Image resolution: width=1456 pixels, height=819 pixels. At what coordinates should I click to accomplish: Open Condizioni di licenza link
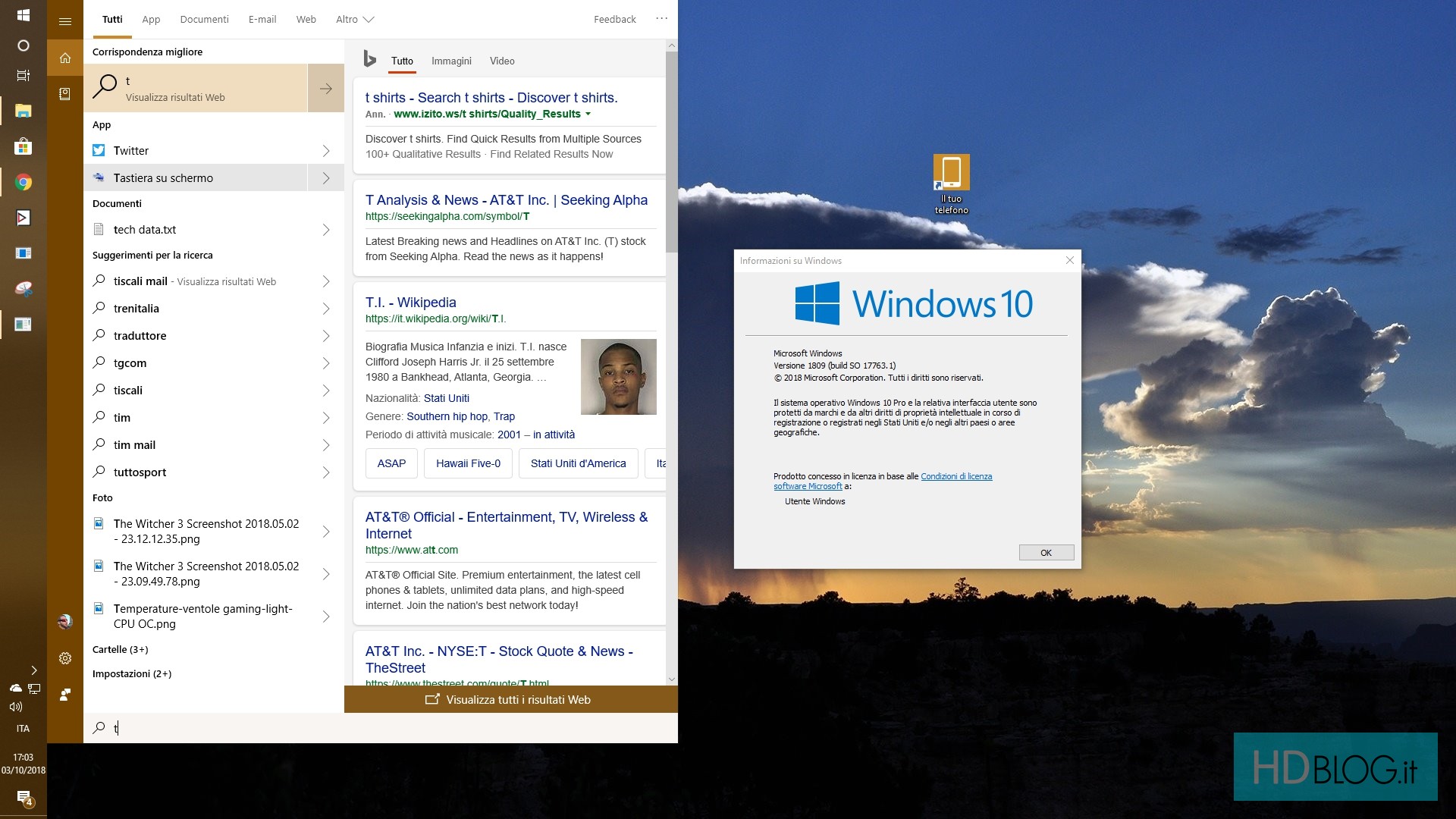point(955,476)
